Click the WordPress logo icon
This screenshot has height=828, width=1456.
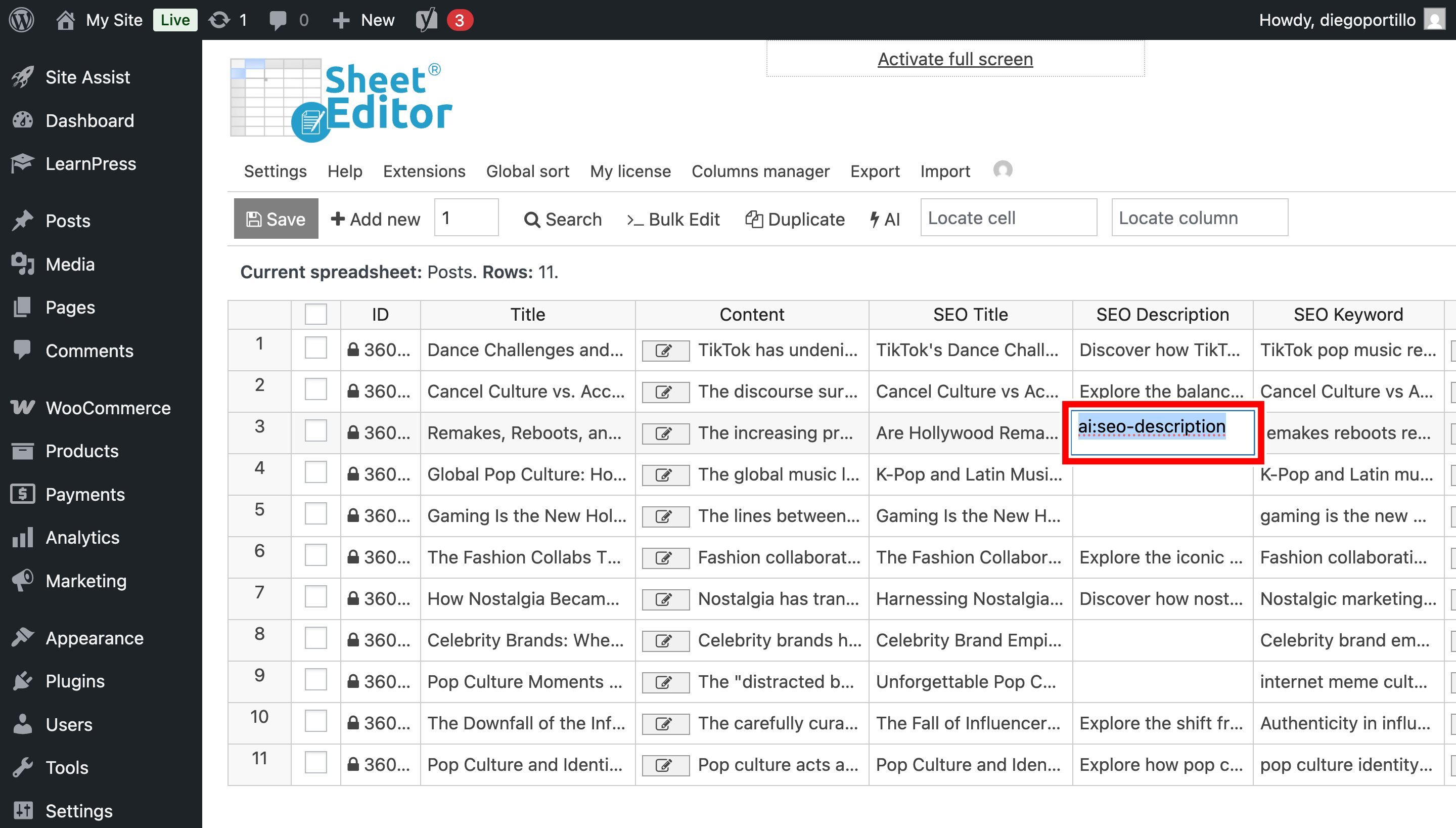coord(22,20)
